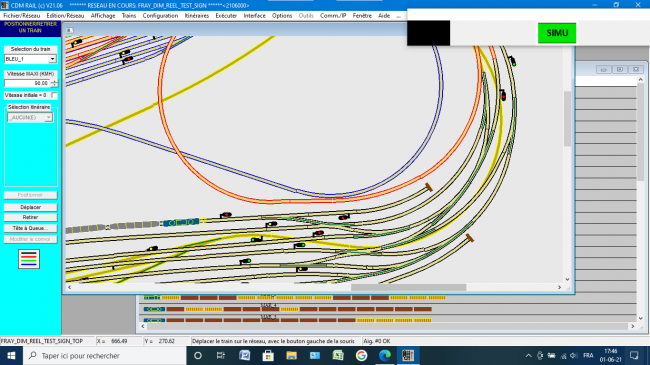Click the green SIMU indicator button
The width and height of the screenshot is (650, 365).
(x=557, y=33)
